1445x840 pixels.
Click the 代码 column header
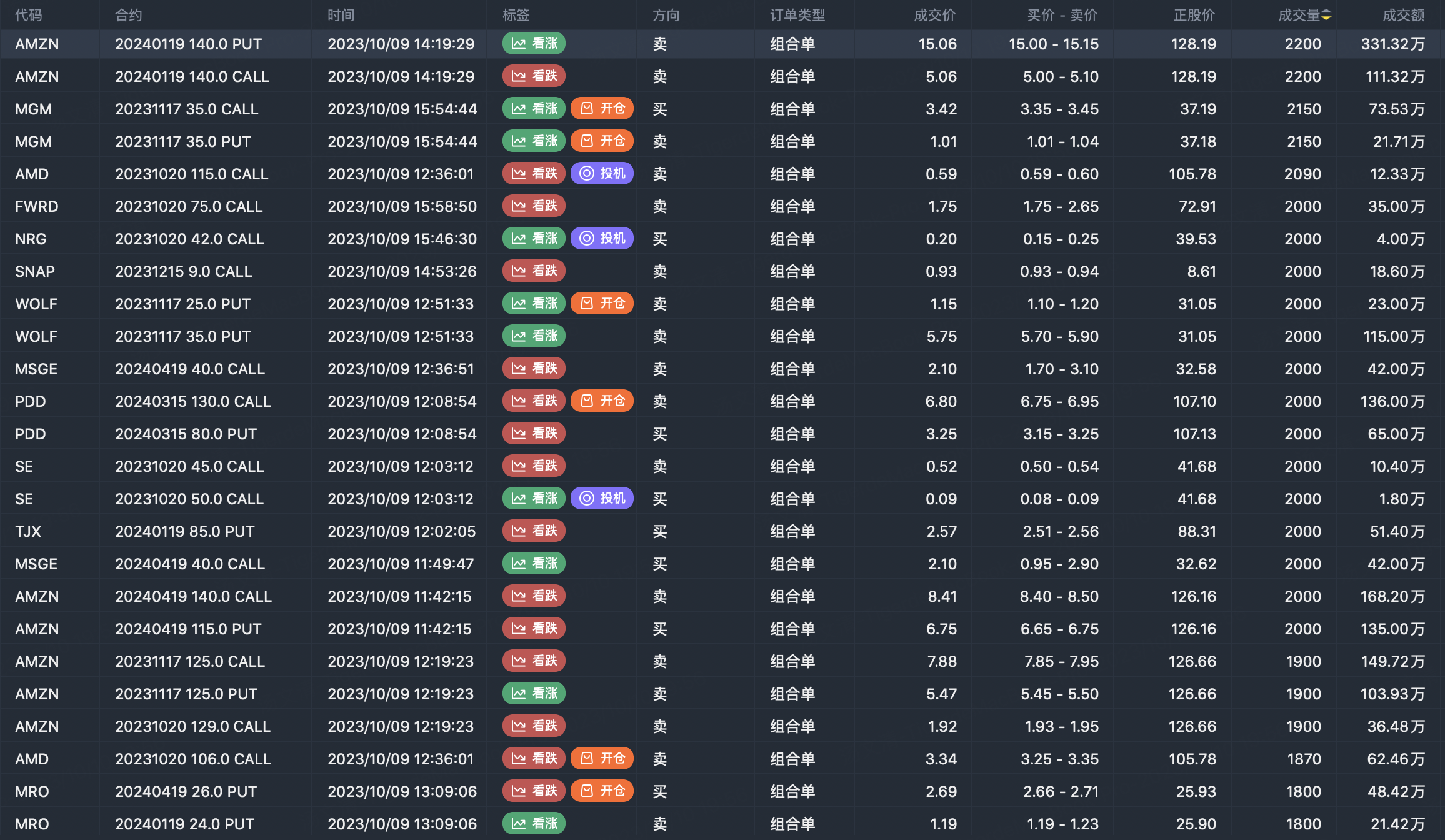tap(29, 15)
